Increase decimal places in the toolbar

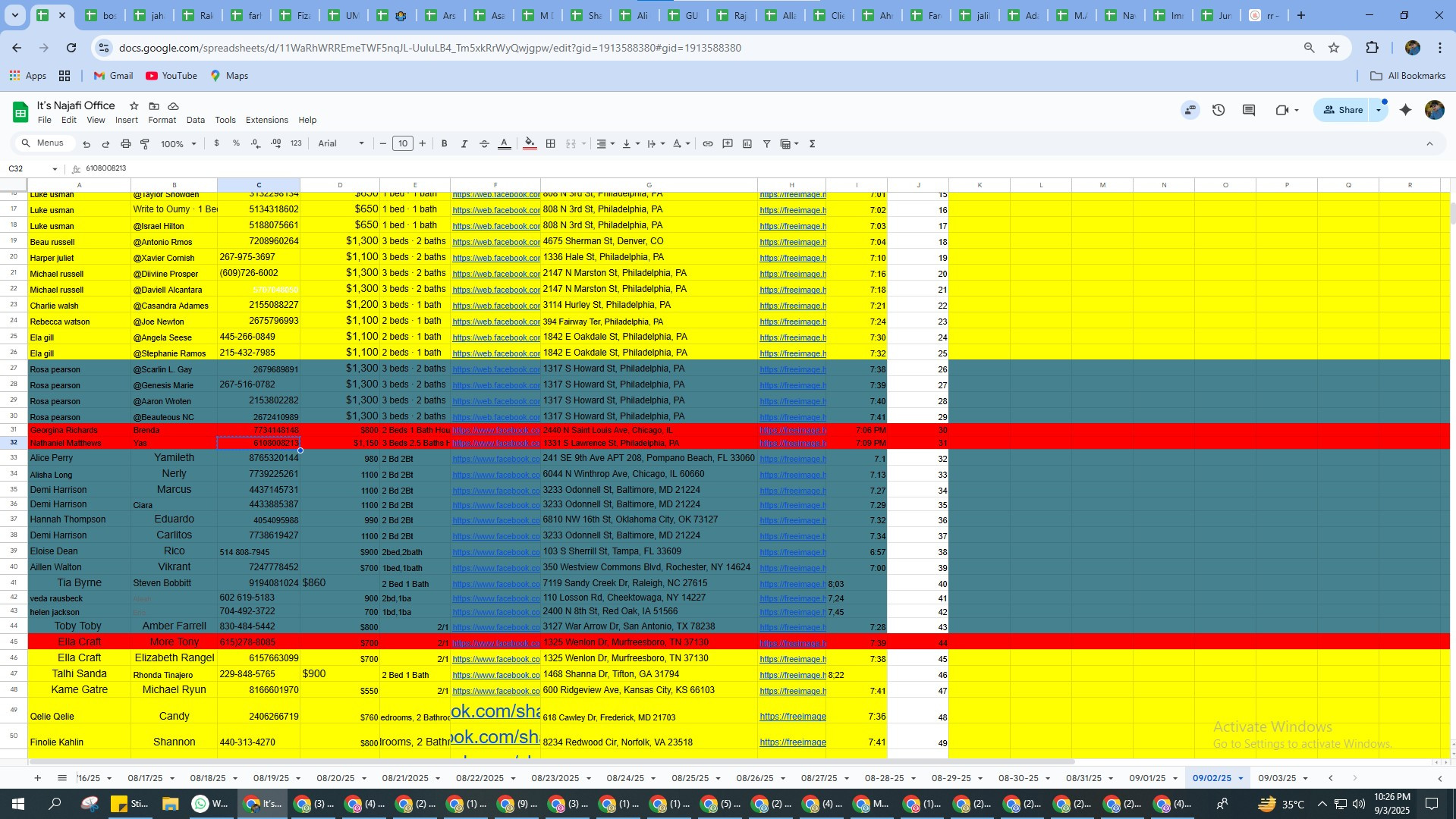[x=275, y=143]
